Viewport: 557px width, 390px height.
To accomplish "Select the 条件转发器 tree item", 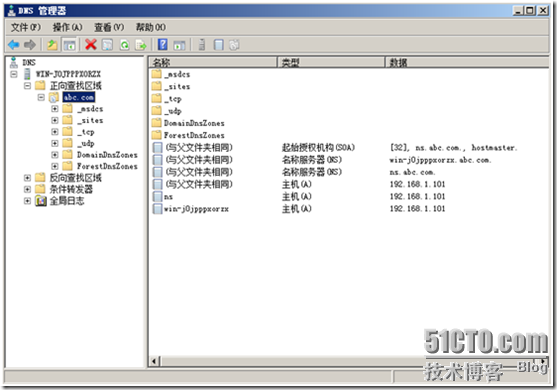I will pos(71,189).
